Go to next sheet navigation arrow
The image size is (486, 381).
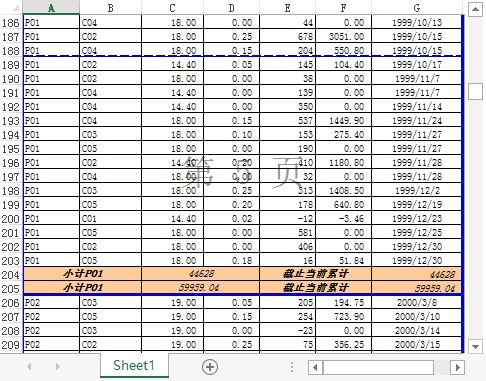point(58,367)
